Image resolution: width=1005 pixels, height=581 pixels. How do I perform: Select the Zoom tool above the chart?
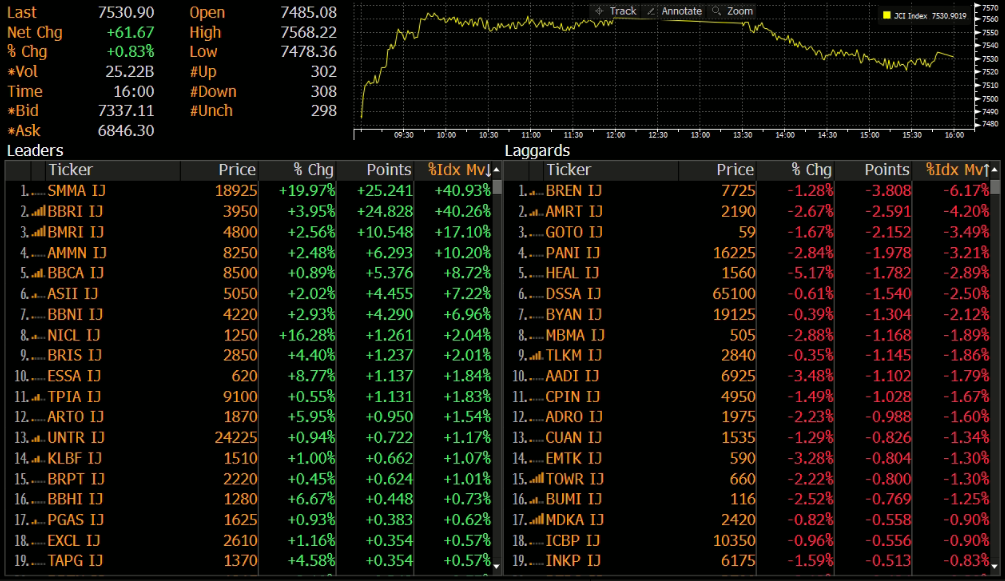pyautogui.click(x=733, y=11)
